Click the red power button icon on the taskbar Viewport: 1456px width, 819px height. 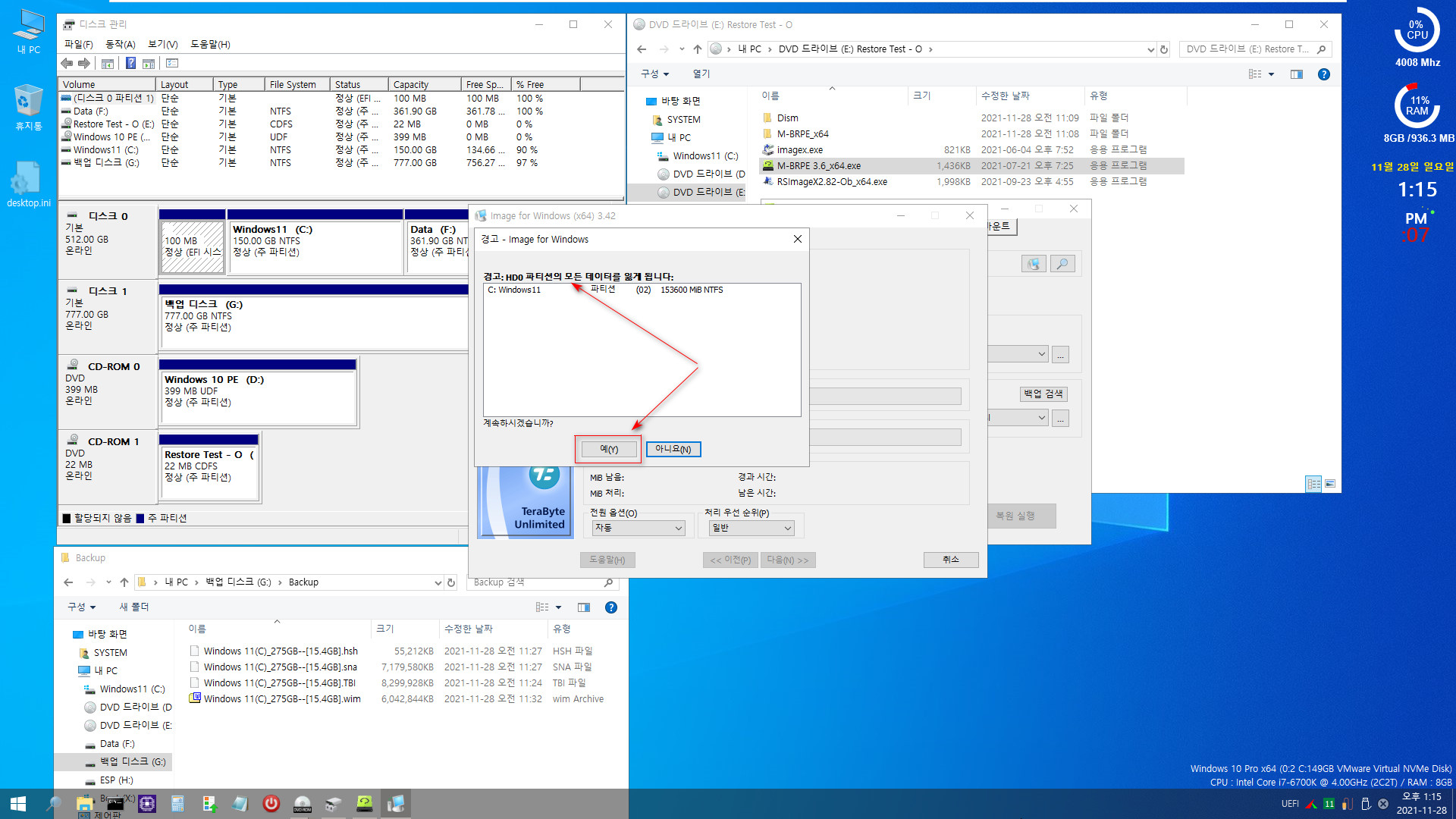click(271, 804)
